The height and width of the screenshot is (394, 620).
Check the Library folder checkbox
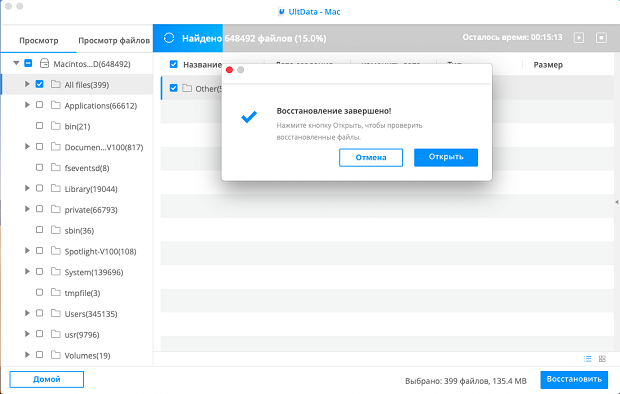tap(39, 188)
